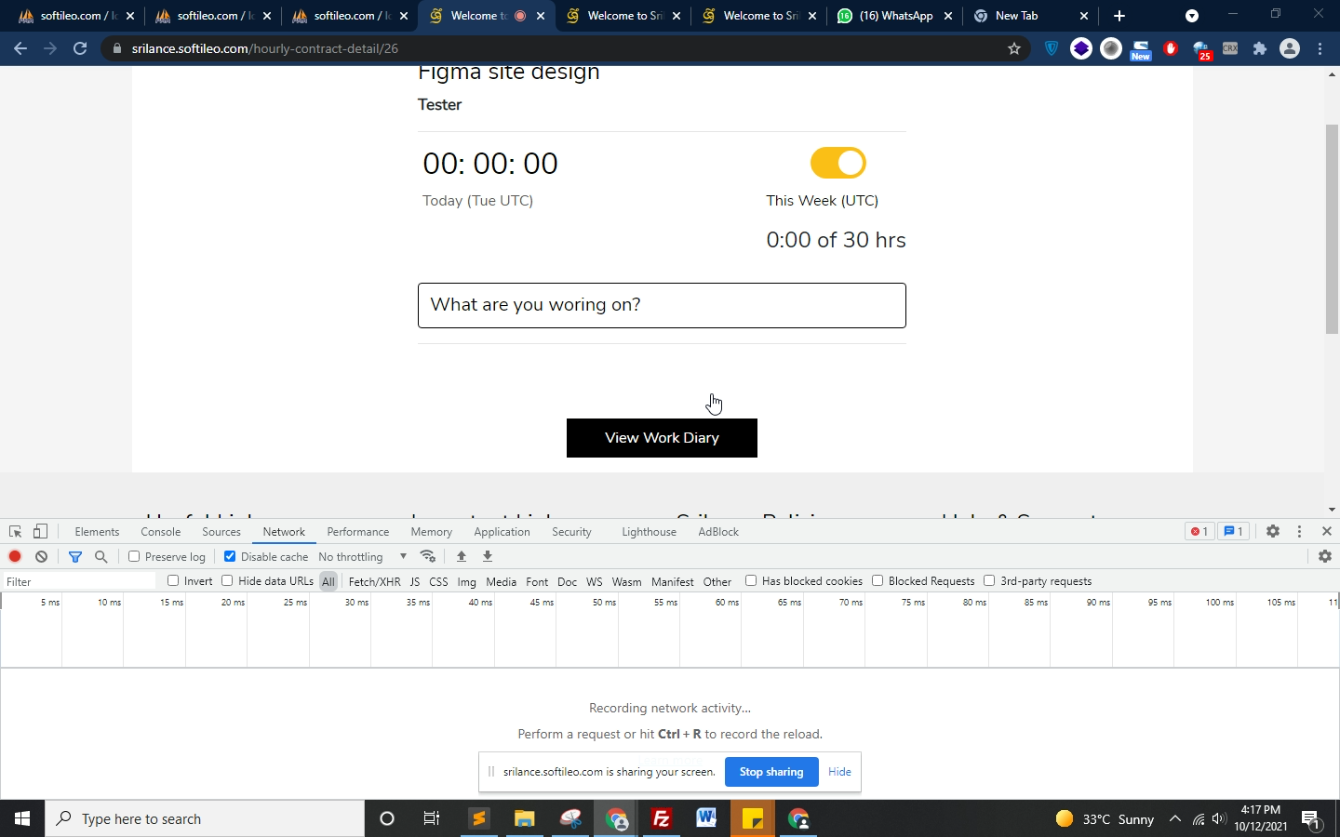Screen dimensions: 1340x837
Task: Click the import HAR file upload icon
Action: click(461, 557)
